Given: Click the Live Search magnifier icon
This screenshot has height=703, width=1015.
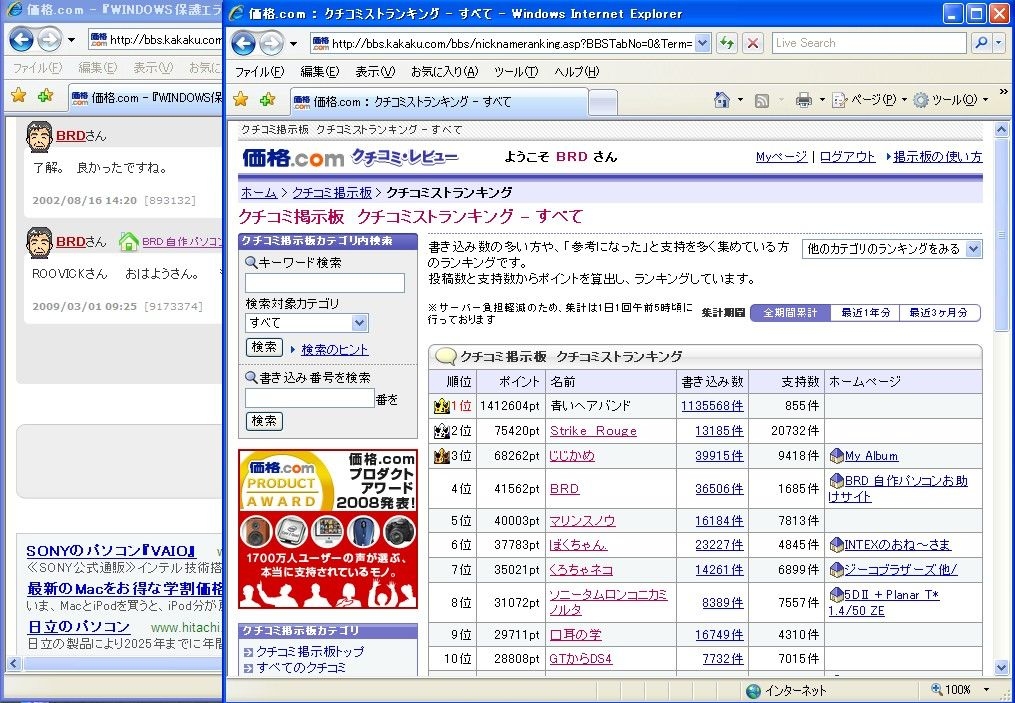Looking at the screenshot, I should [981, 43].
